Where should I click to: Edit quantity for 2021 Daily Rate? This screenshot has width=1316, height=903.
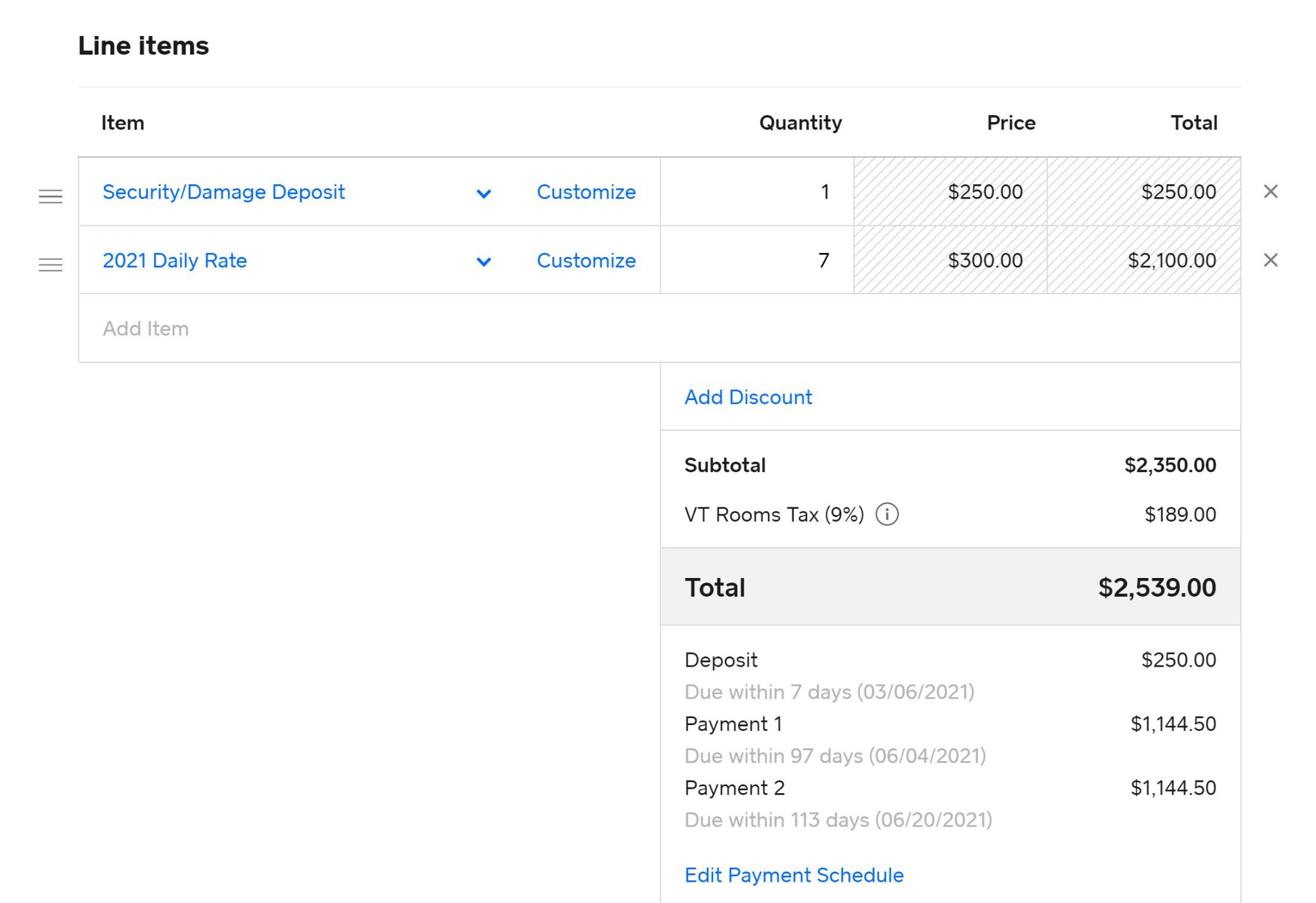pyautogui.click(x=758, y=260)
